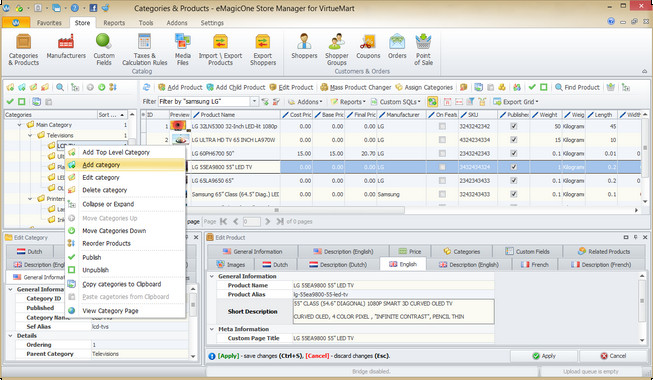Screen dimensions: 653x380
Task: Toggle Published checkbox for LG 32LN5300
Action: (x=513, y=126)
